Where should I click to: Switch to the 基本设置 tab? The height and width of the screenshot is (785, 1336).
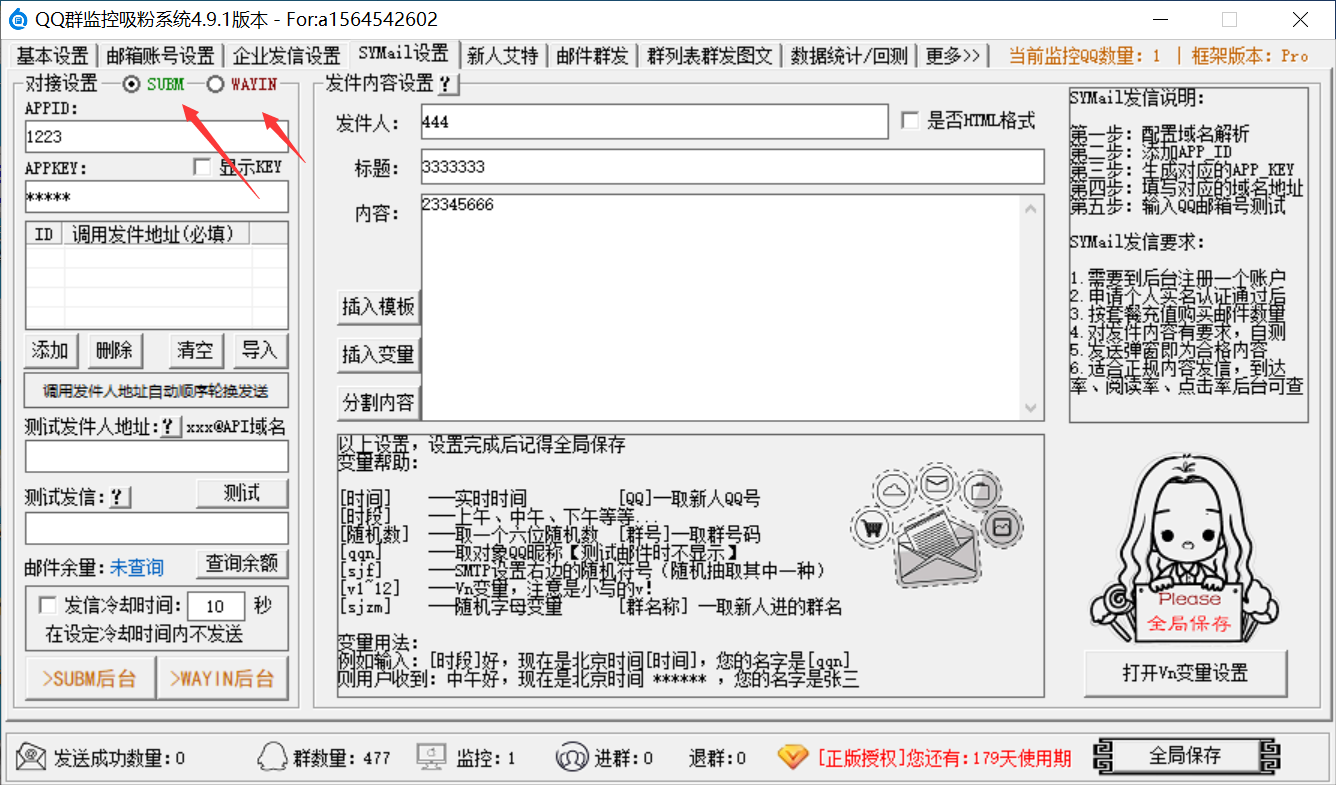point(53,56)
